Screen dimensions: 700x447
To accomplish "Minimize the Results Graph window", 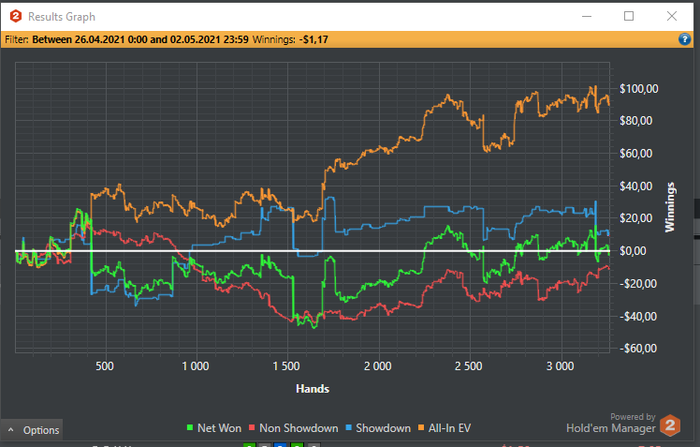I will click(587, 17).
